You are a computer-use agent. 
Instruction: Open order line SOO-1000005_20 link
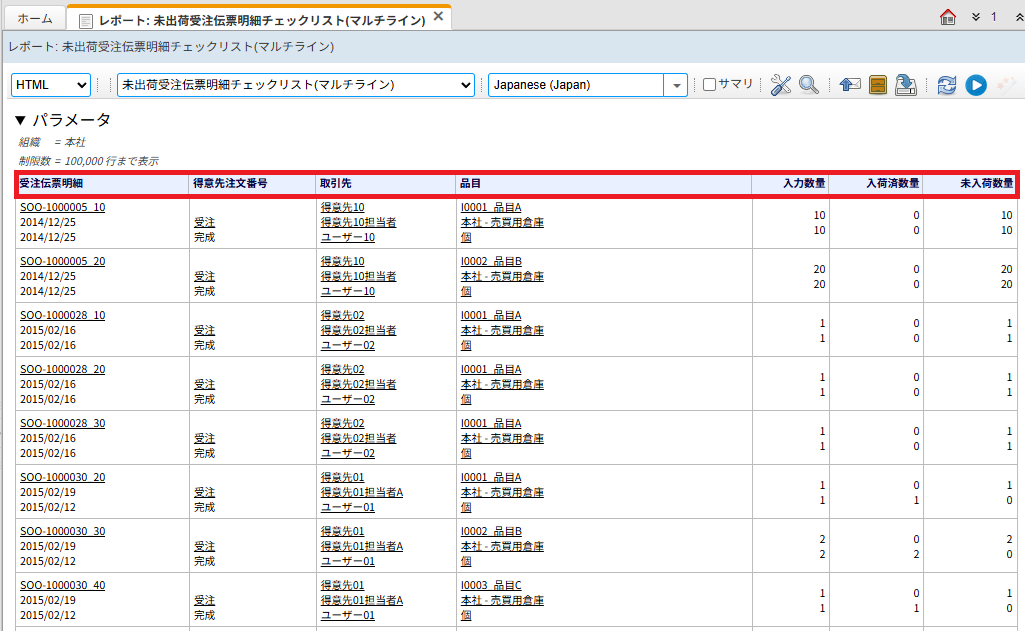pyautogui.click(x=63, y=262)
